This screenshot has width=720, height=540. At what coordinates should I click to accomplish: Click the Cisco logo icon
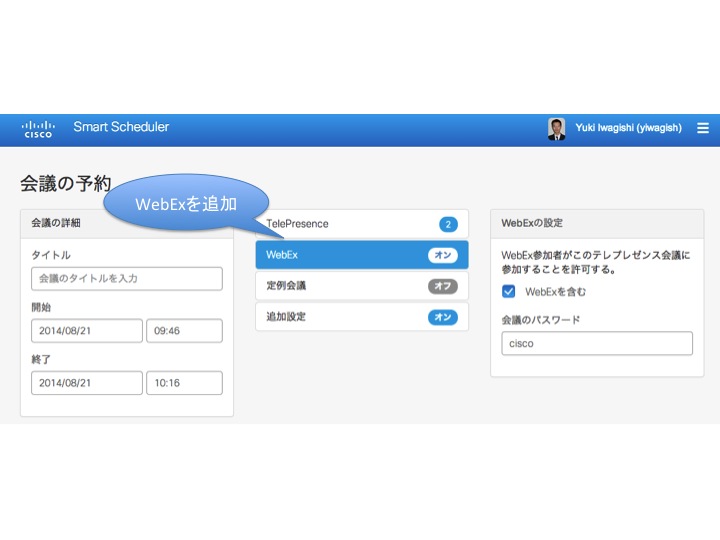[x=38, y=128]
